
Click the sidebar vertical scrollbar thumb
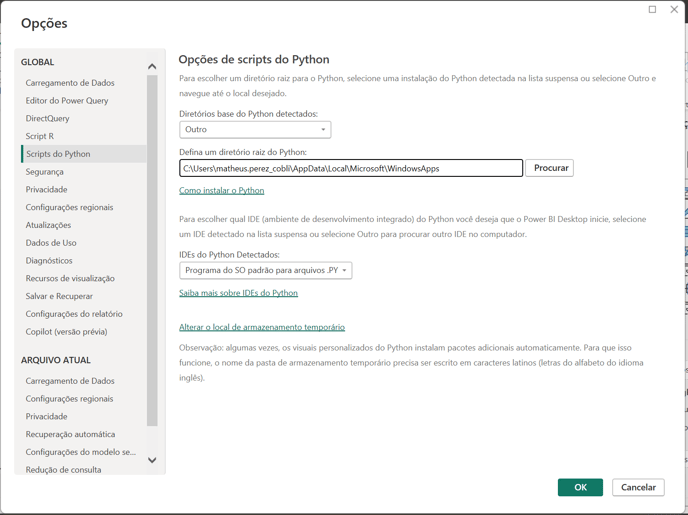(x=152, y=250)
